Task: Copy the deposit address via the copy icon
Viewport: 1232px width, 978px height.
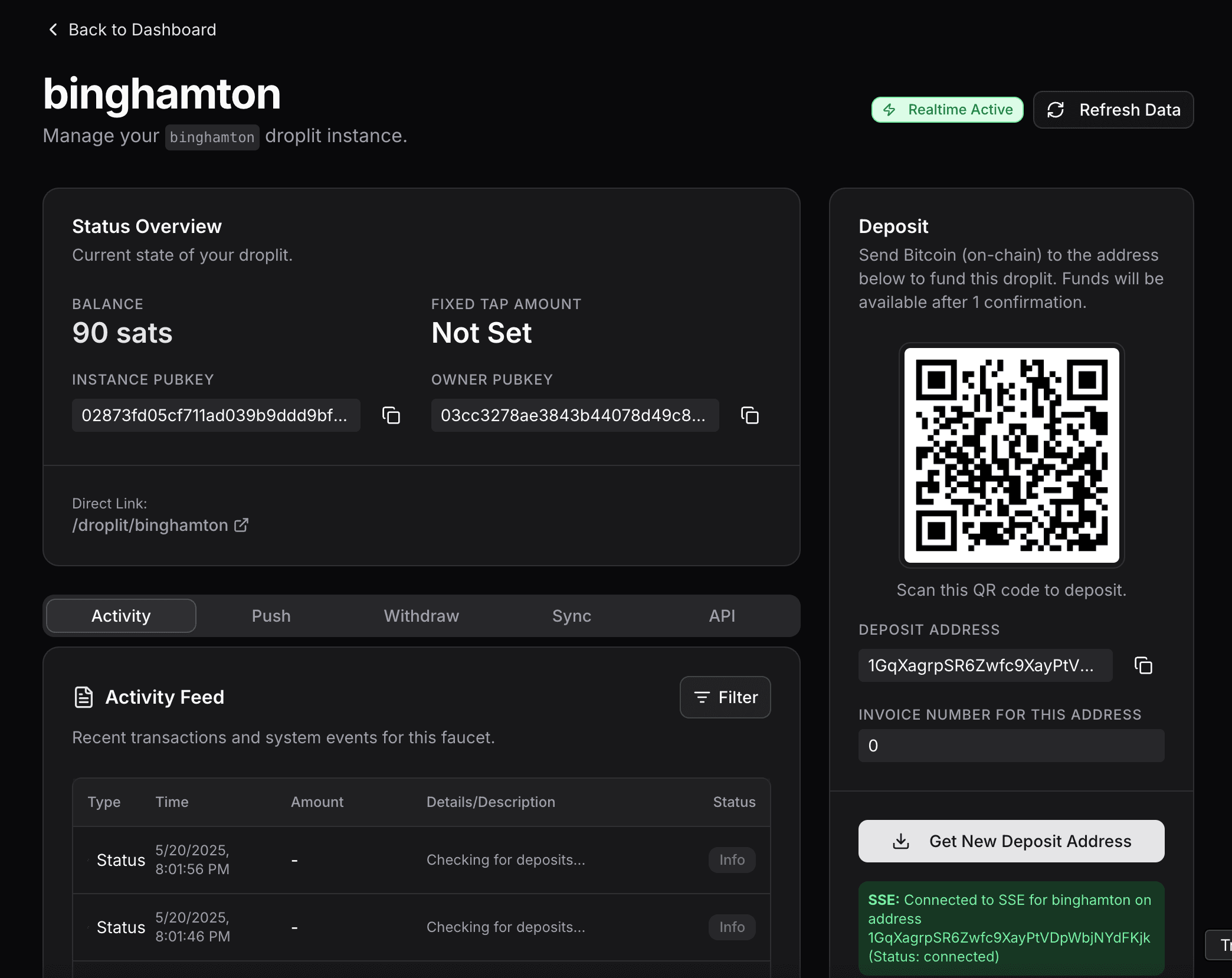Action: 1143,665
